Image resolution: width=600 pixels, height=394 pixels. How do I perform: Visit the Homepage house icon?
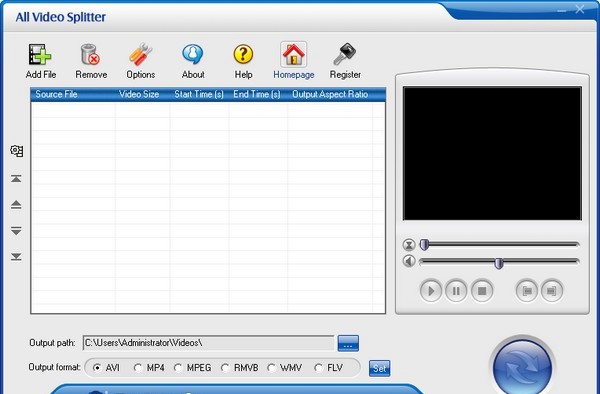293,54
